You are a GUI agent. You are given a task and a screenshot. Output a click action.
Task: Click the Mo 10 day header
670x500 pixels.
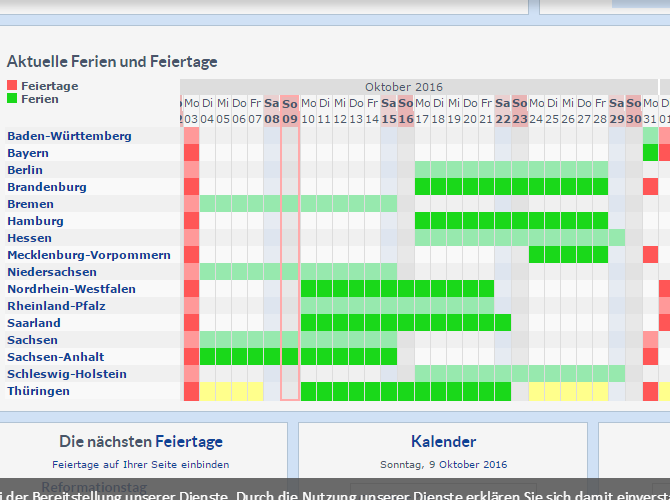point(309,111)
